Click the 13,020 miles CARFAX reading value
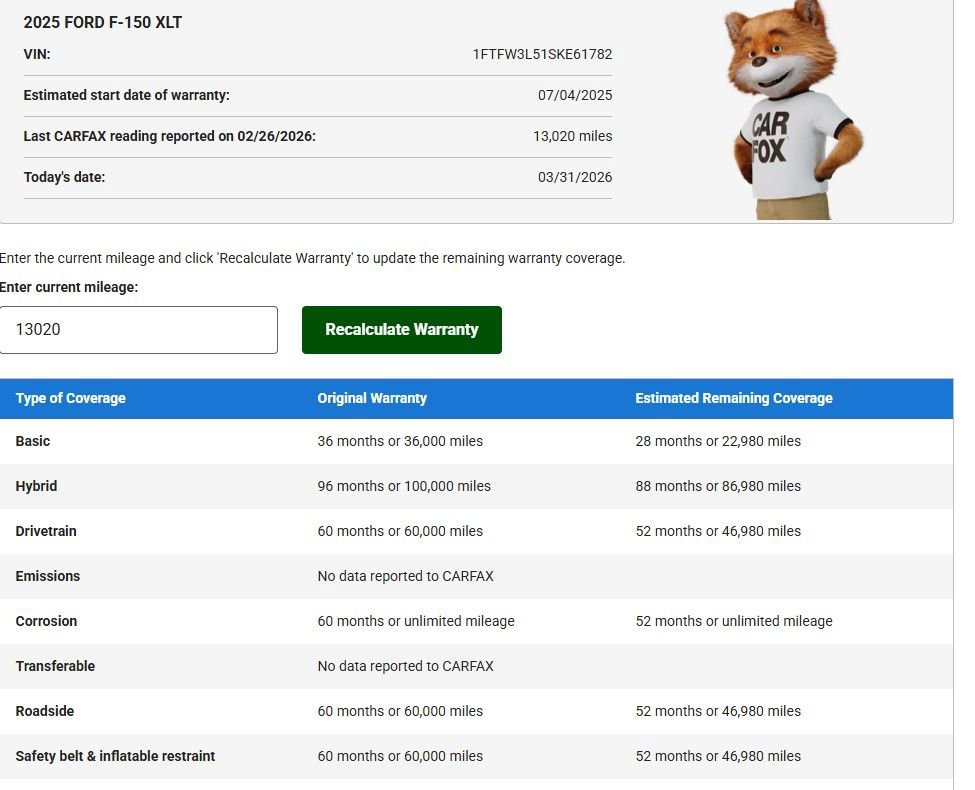This screenshot has width=975, height=790. tap(572, 136)
